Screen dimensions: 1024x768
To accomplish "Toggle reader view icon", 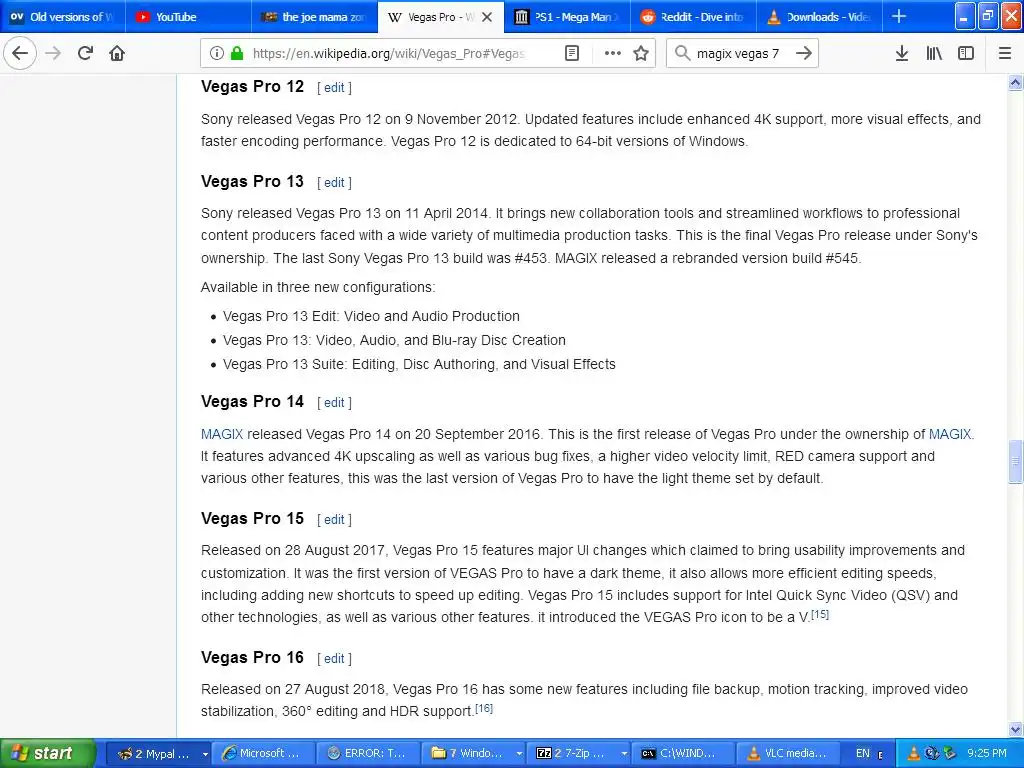I will click(x=571, y=53).
